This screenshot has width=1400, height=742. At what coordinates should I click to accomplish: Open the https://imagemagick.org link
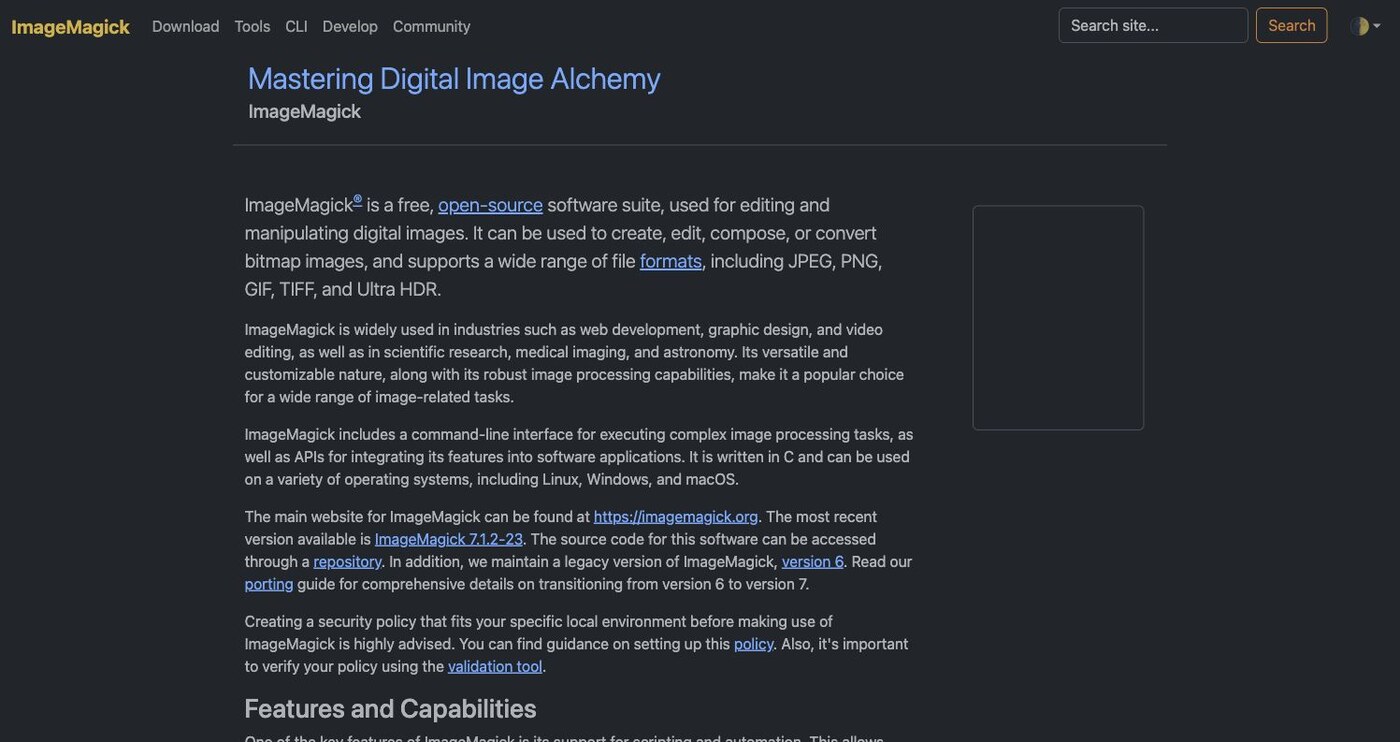point(676,517)
